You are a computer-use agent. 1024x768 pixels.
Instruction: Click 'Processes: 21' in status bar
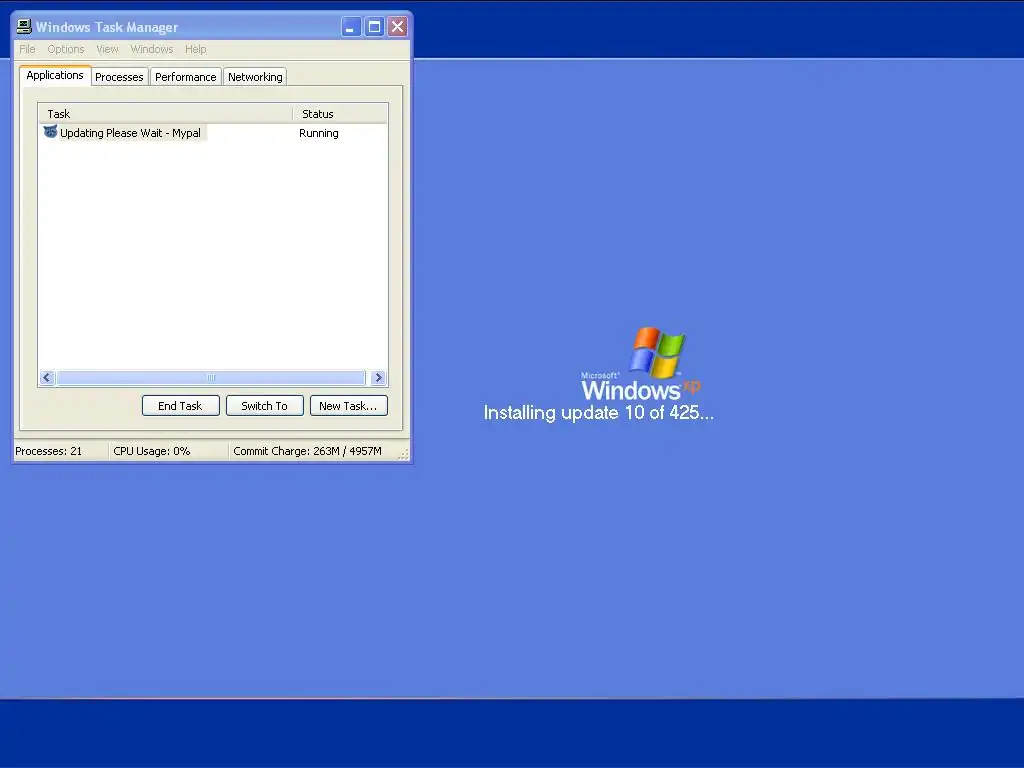(49, 451)
